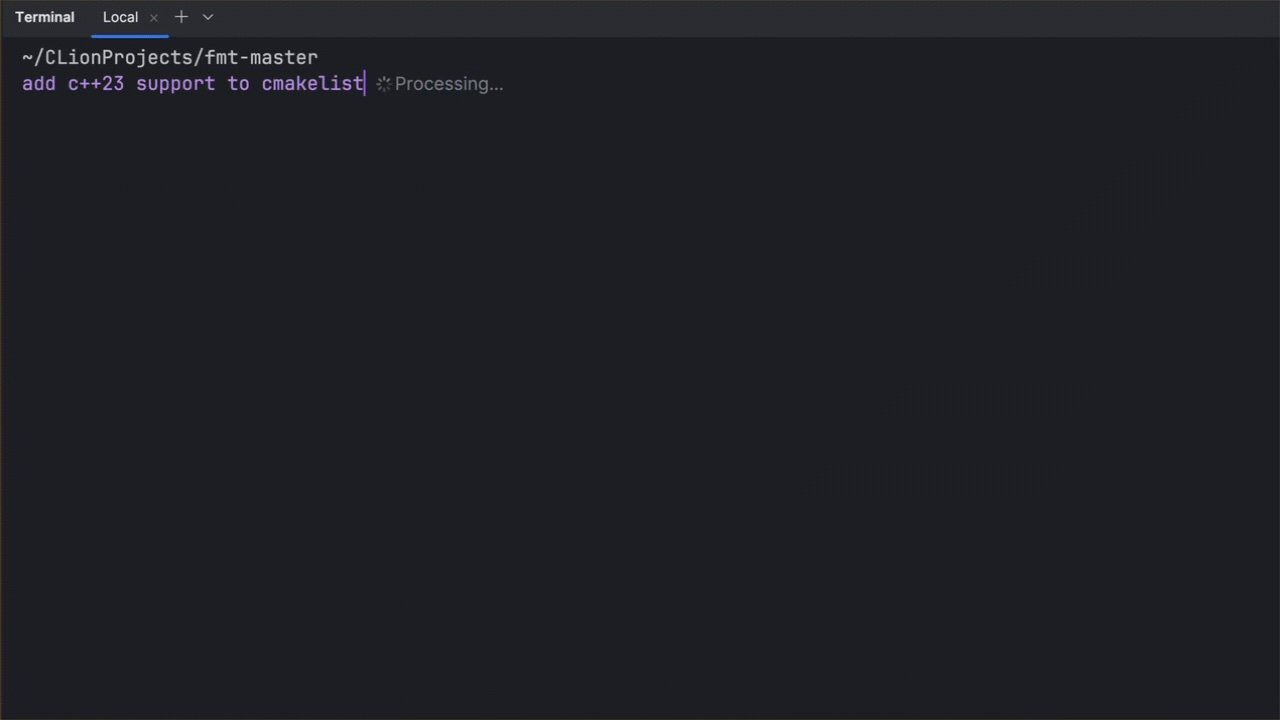Click "fmt-master" in the directory path

[x=262, y=58]
